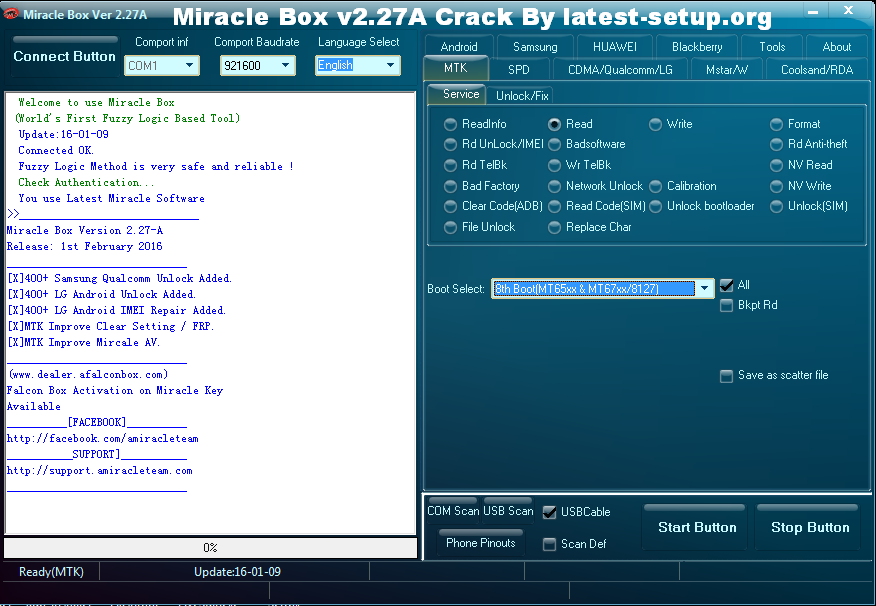Viewport: 876px width, 606px height.
Task: Minimize the Miracle Box window
Action: point(813,11)
